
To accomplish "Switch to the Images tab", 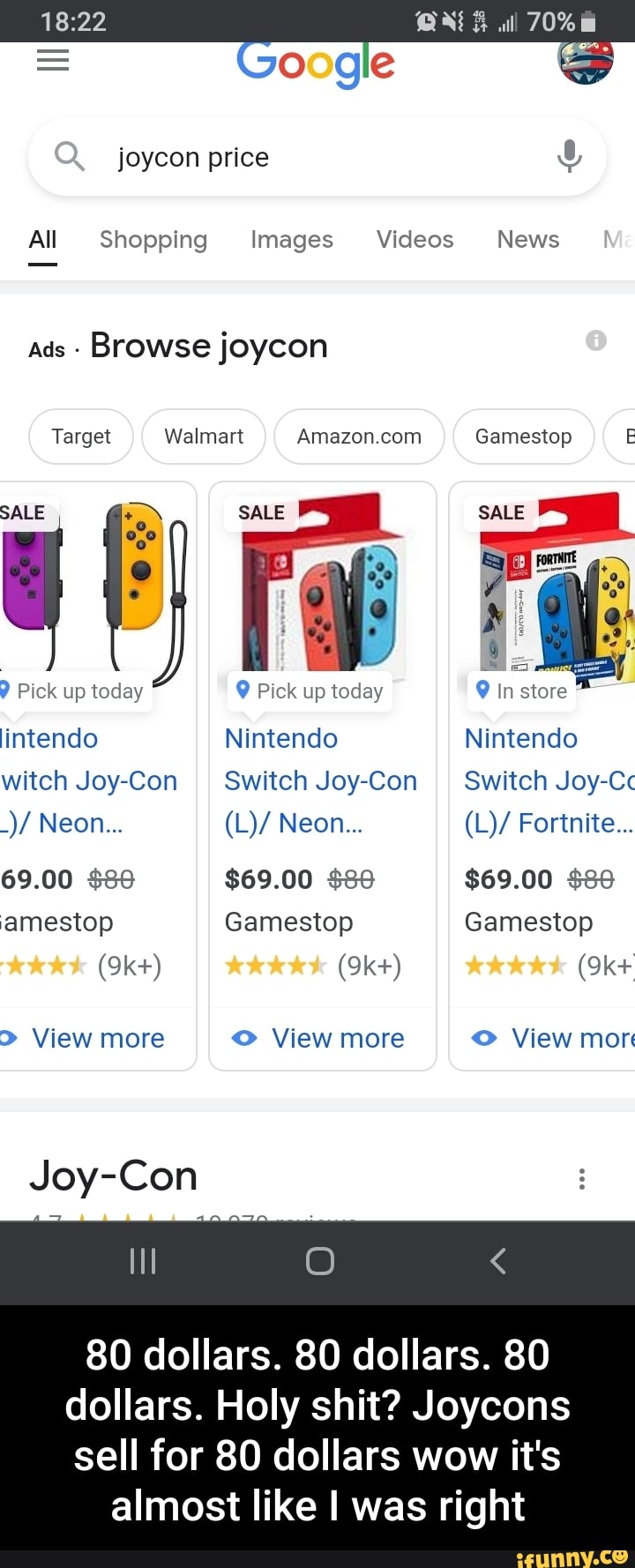I will (x=292, y=240).
